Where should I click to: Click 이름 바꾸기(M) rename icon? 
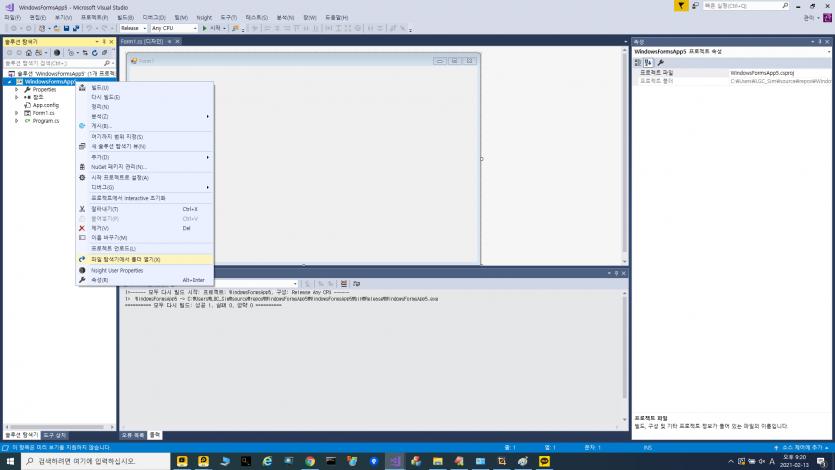[x=82, y=238]
